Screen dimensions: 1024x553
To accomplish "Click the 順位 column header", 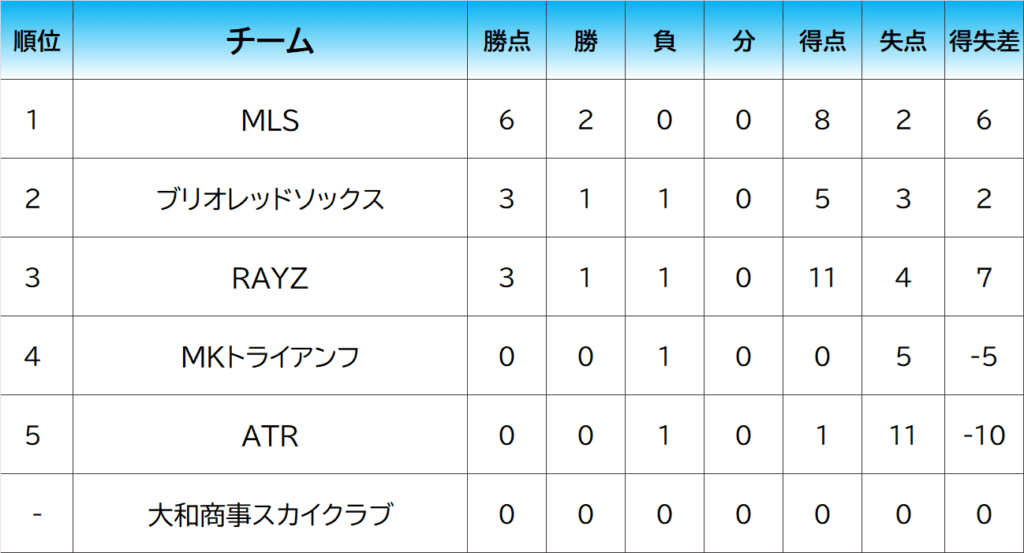I will point(36,41).
